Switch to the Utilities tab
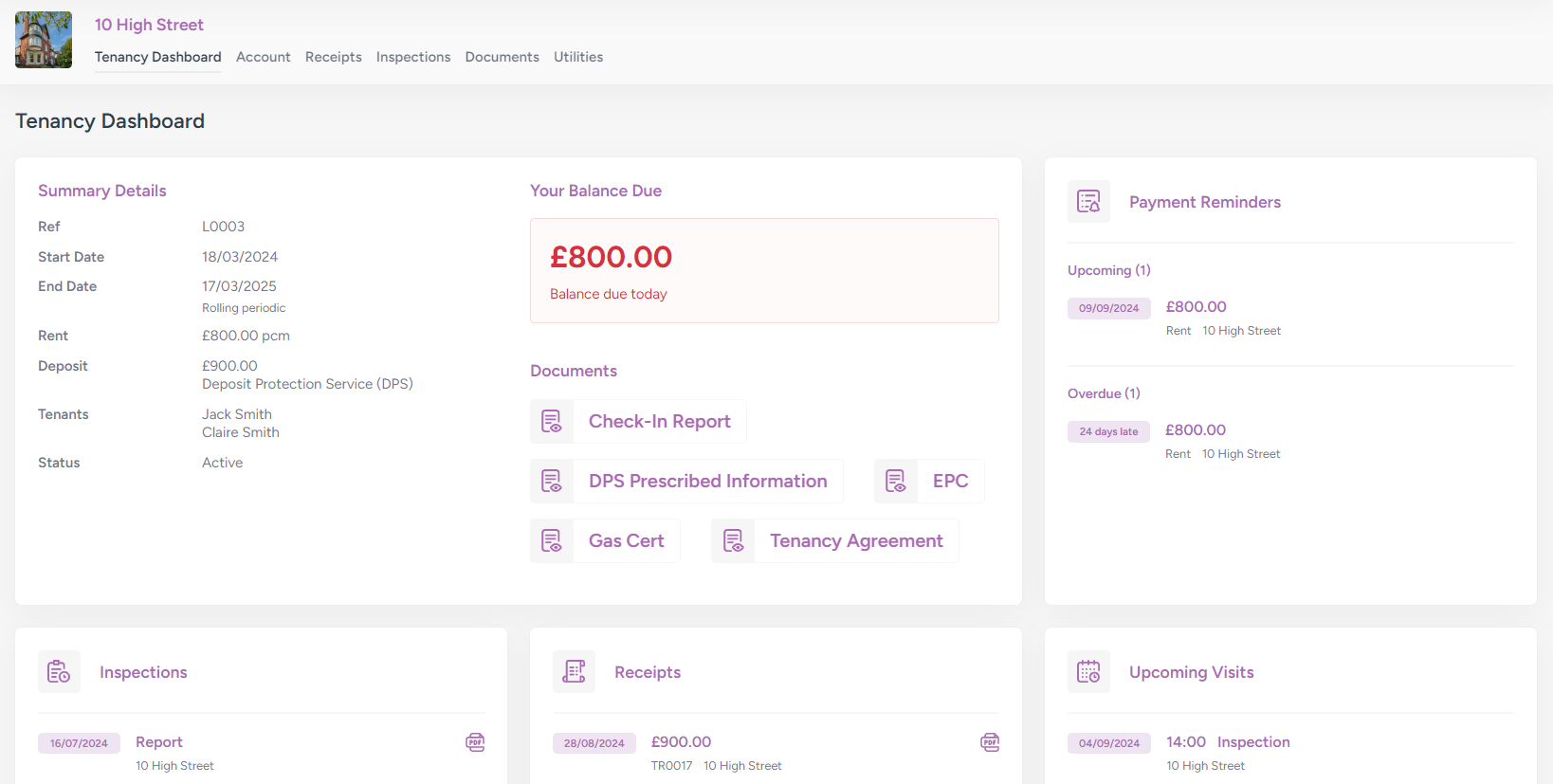 (x=578, y=57)
